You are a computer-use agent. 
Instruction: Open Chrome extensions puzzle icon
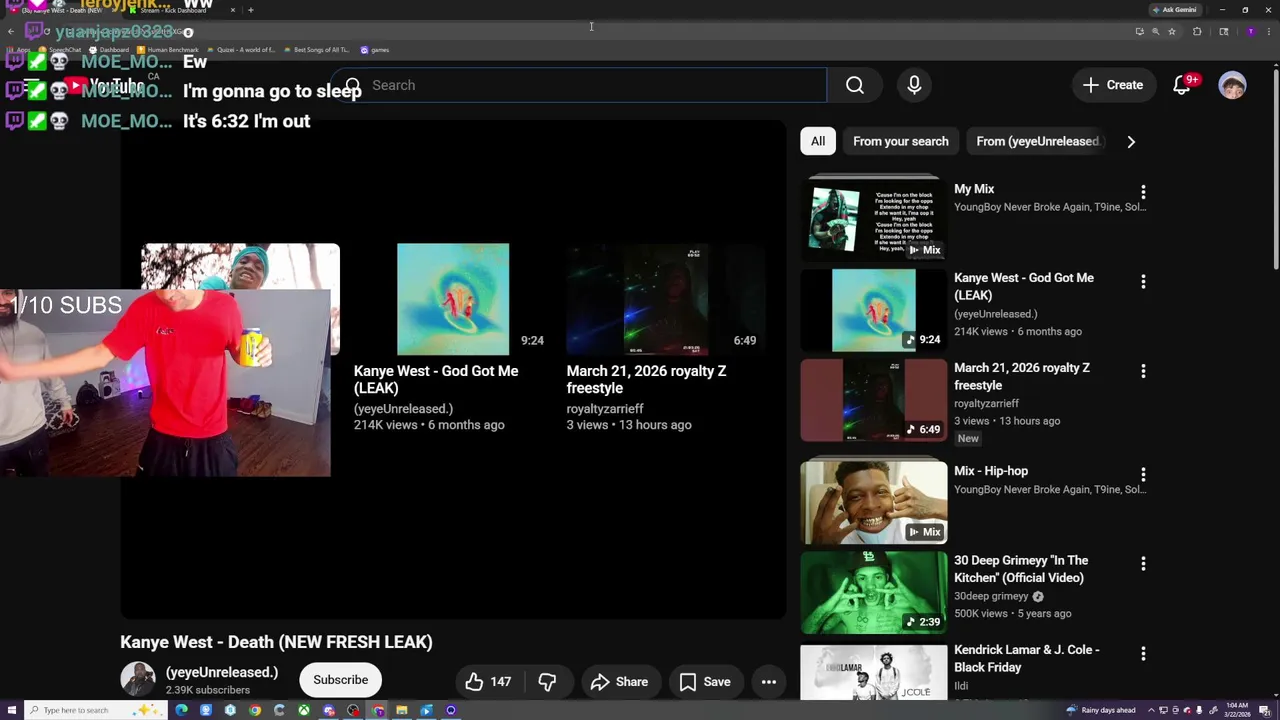1197,32
